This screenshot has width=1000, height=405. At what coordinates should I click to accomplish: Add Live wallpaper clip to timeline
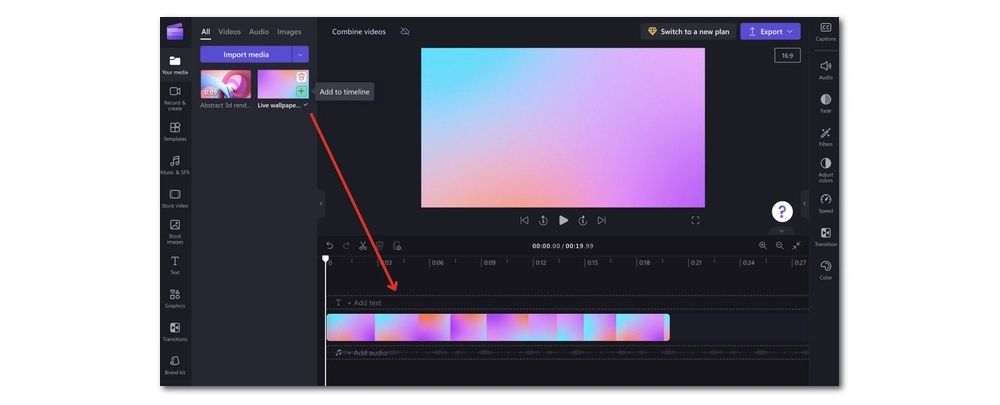(x=301, y=91)
